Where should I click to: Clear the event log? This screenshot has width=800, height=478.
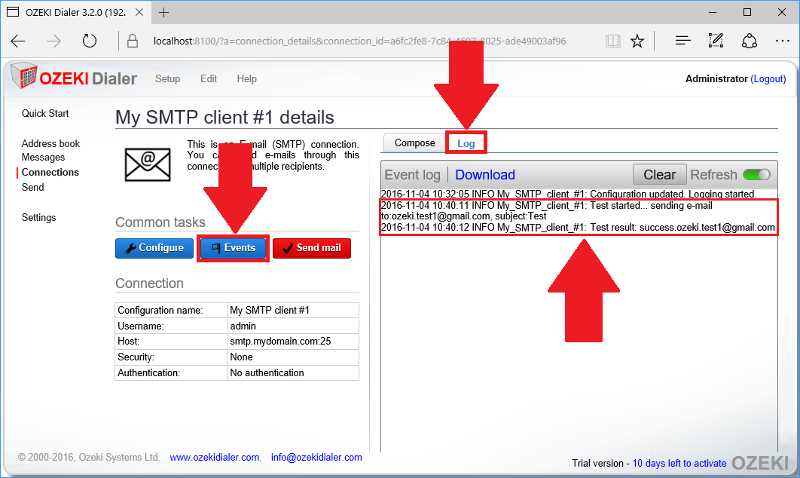coord(659,174)
